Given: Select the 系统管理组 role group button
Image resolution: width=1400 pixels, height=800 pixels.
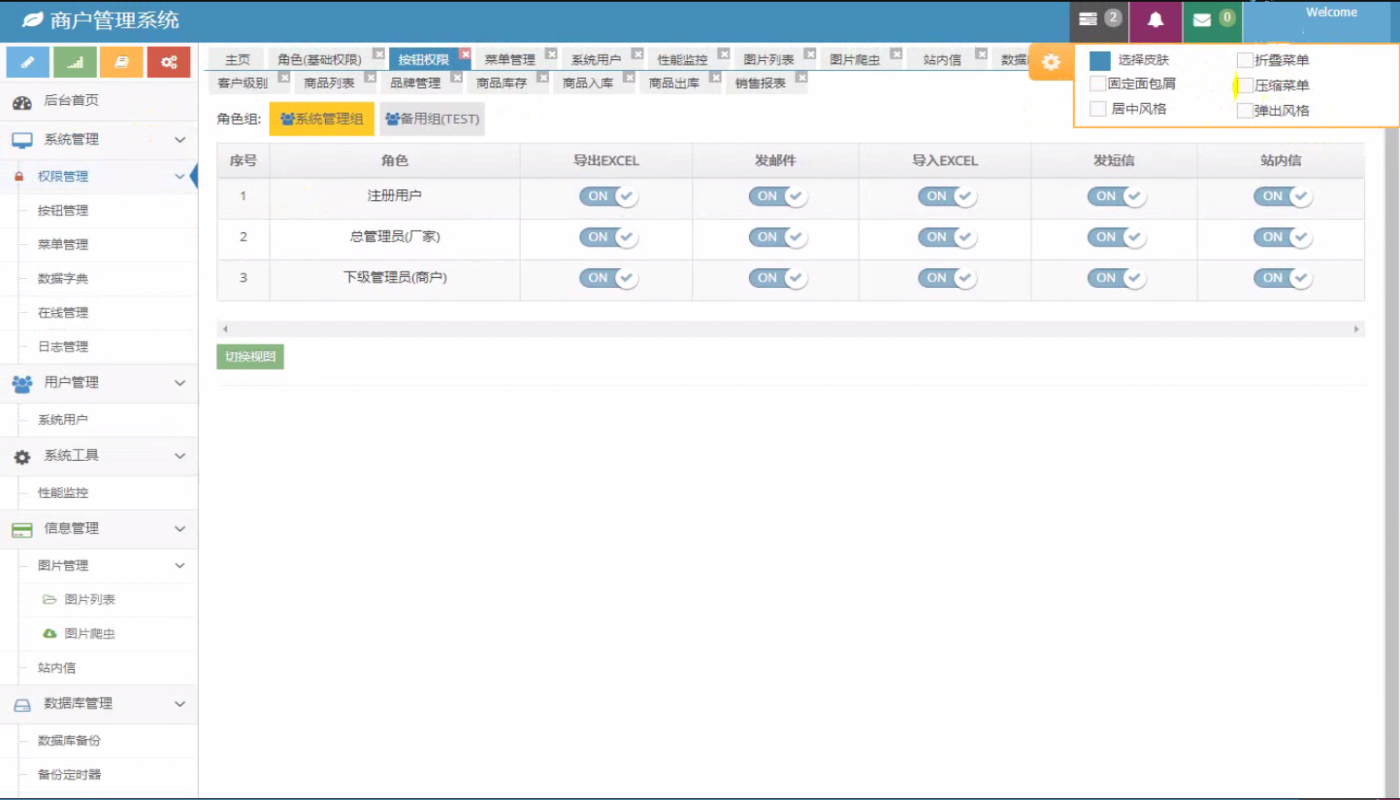Looking at the screenshot, I should [322, 119].
